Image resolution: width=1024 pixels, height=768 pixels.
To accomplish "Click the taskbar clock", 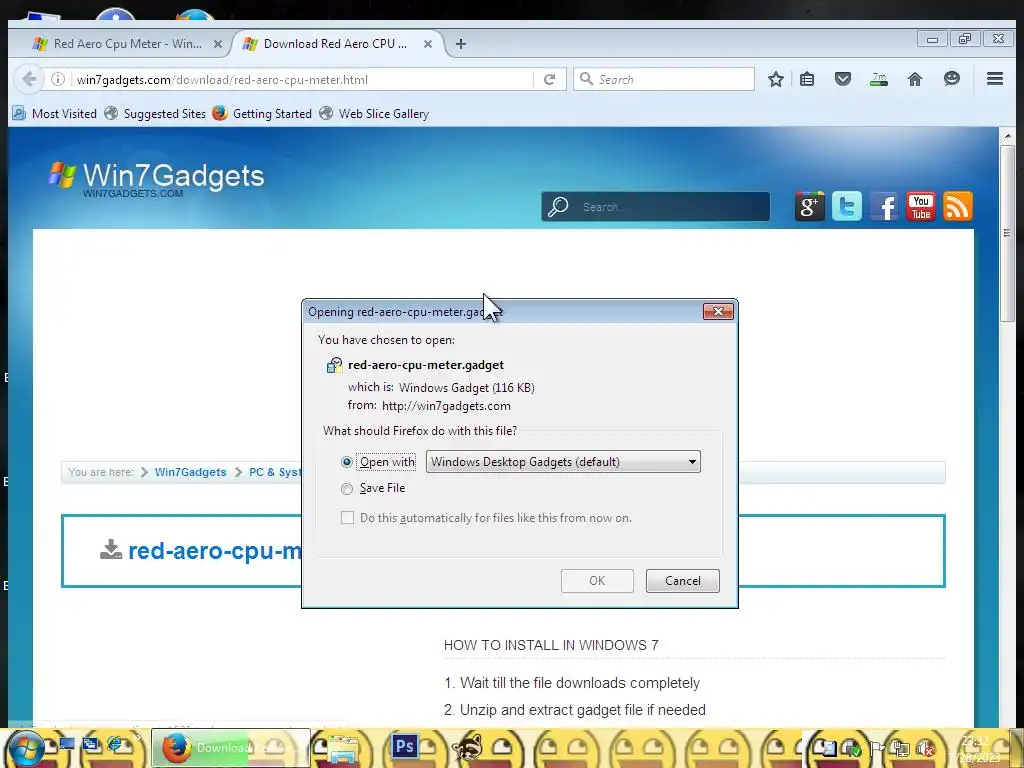I will 974,749.
